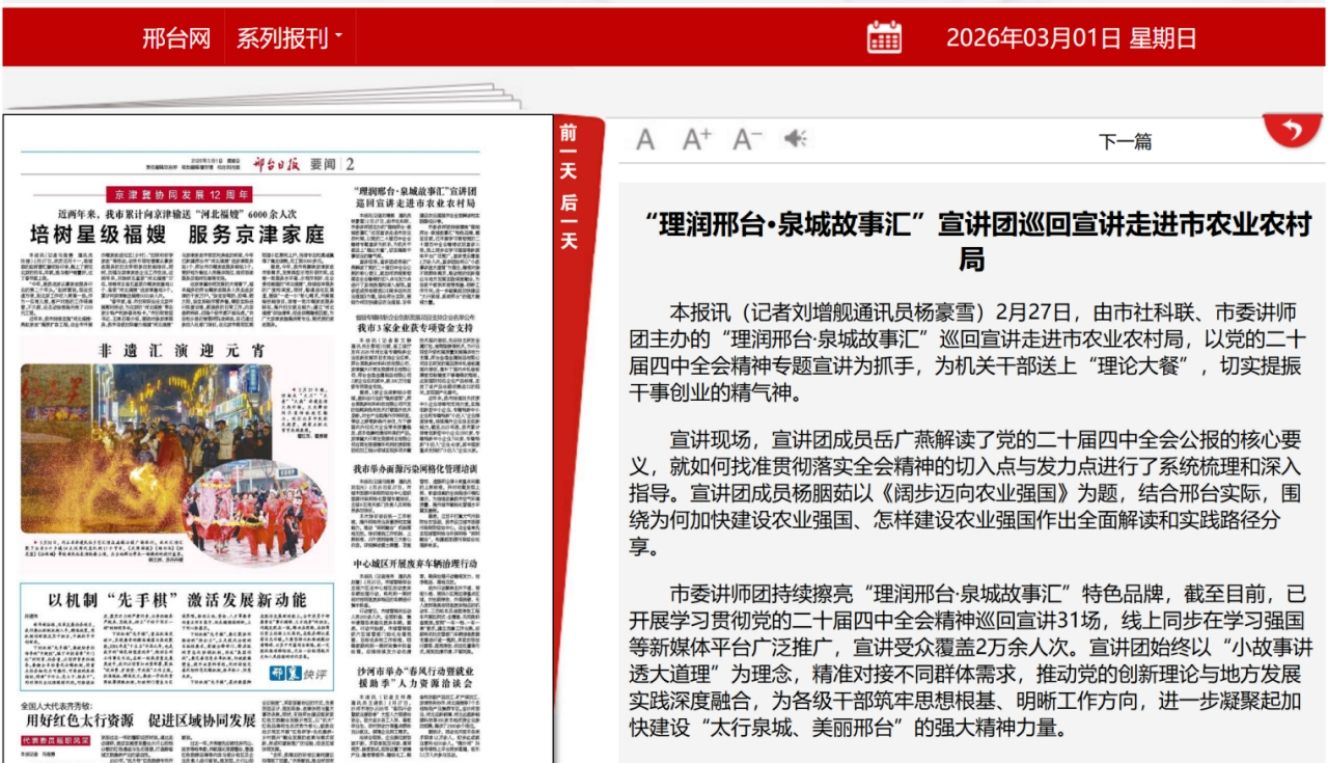Open commentary 以机制"先手棋"激活发展新动能

pyautogui.click(x=177, y=600)
